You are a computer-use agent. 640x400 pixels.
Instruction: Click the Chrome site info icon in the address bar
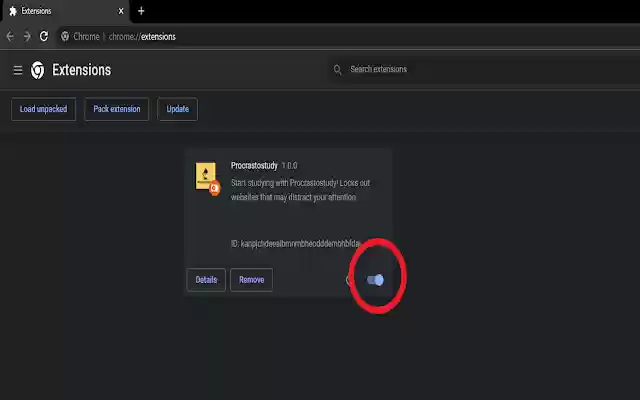pos(65,37)
